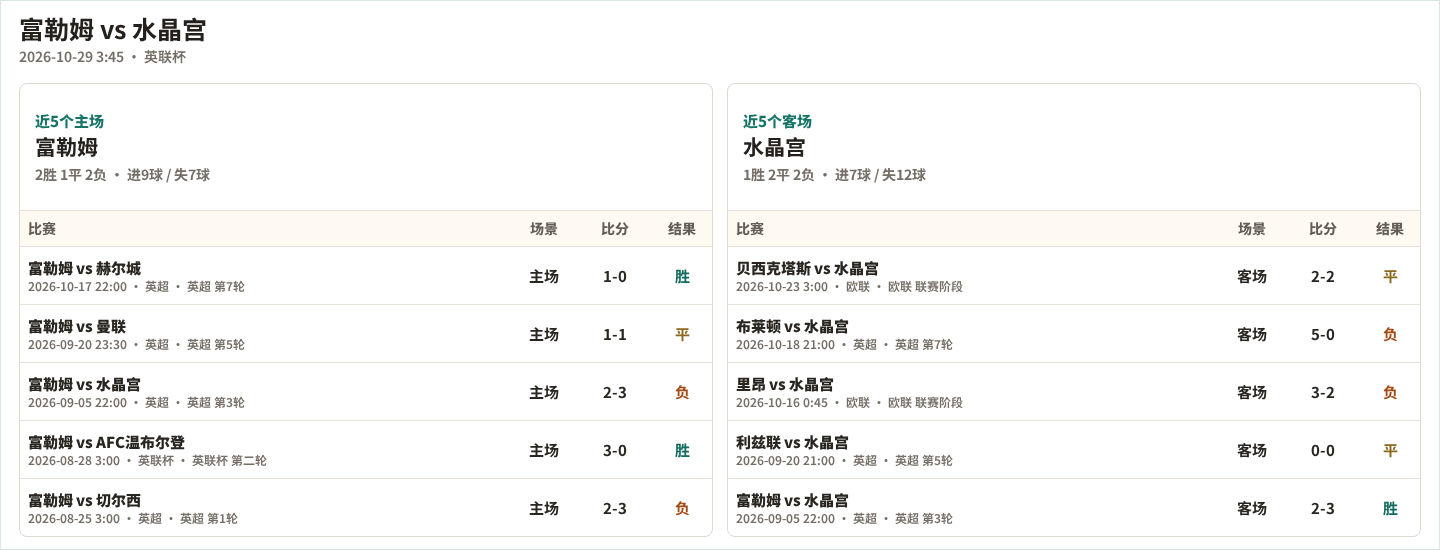Click the date 2026-10-17 22:00 under 赫尔城

tap(77, 287)
